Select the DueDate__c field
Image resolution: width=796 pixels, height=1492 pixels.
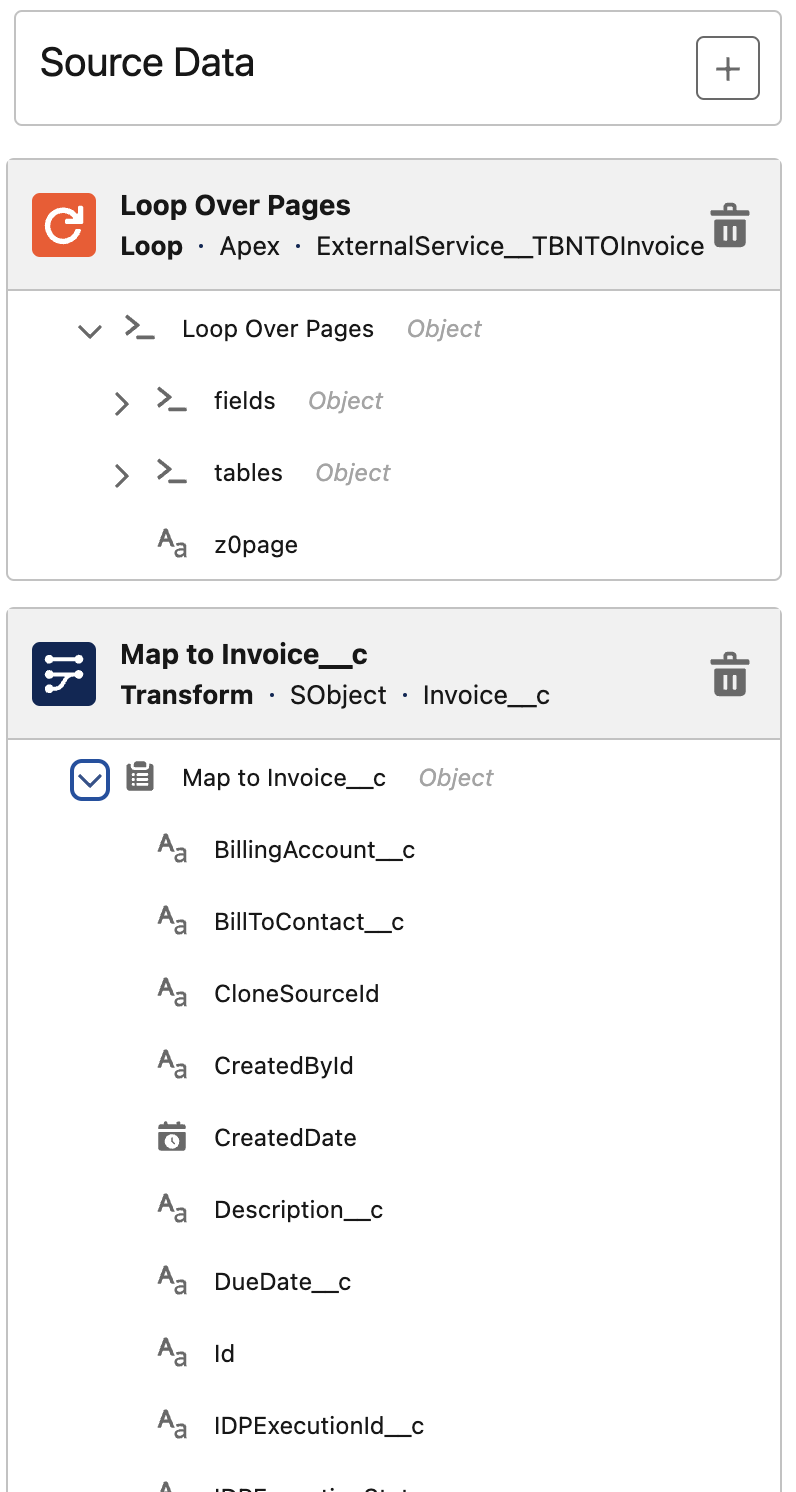(283, 1282)
